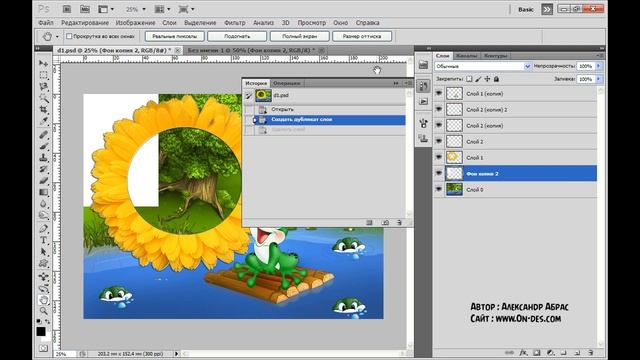Hide layer Слой 2 (копия) 2
This screenshot has width=640, height=360.
click(439, 109)
